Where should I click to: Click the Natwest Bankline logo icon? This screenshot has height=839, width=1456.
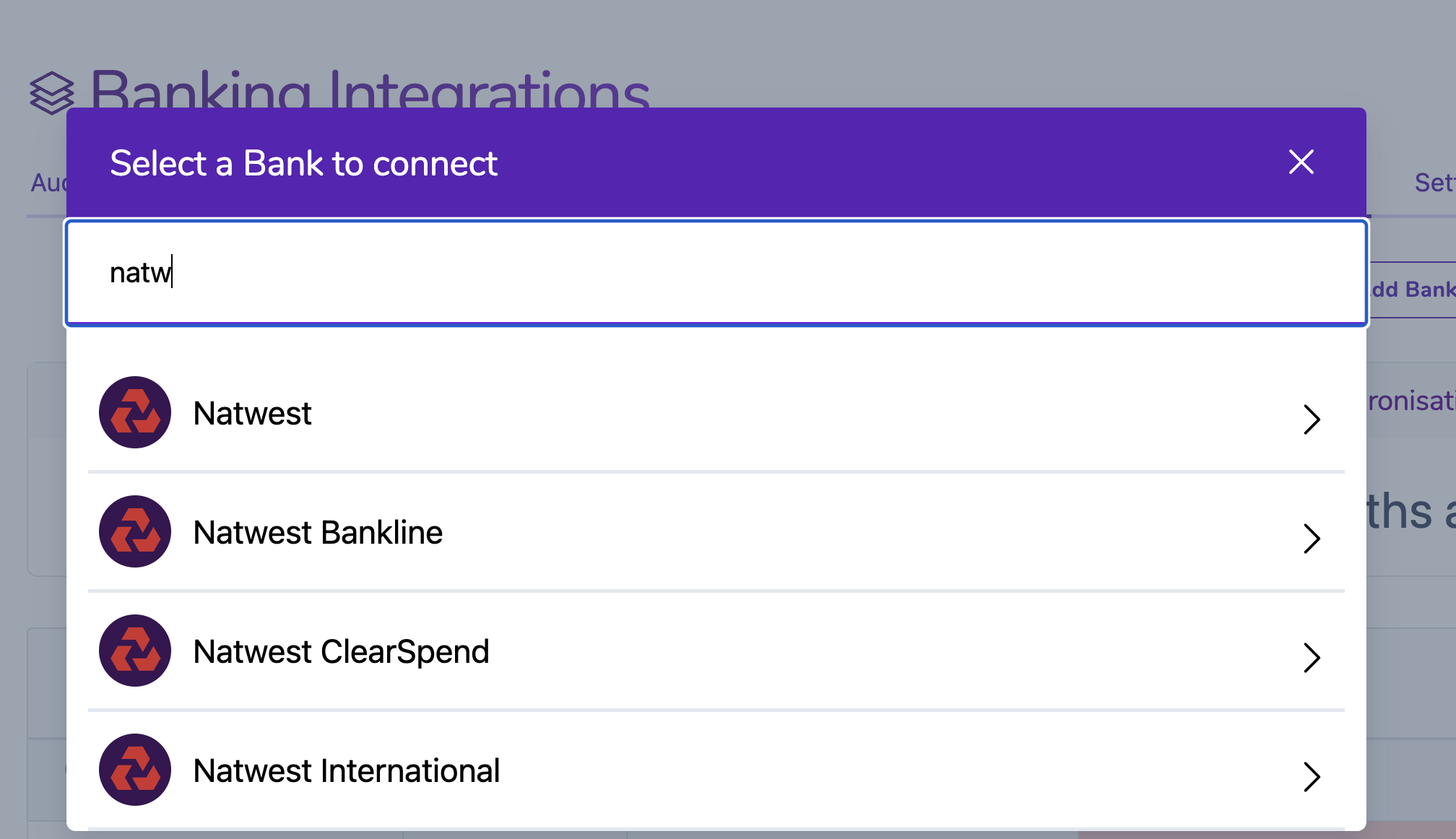point(135,531)
